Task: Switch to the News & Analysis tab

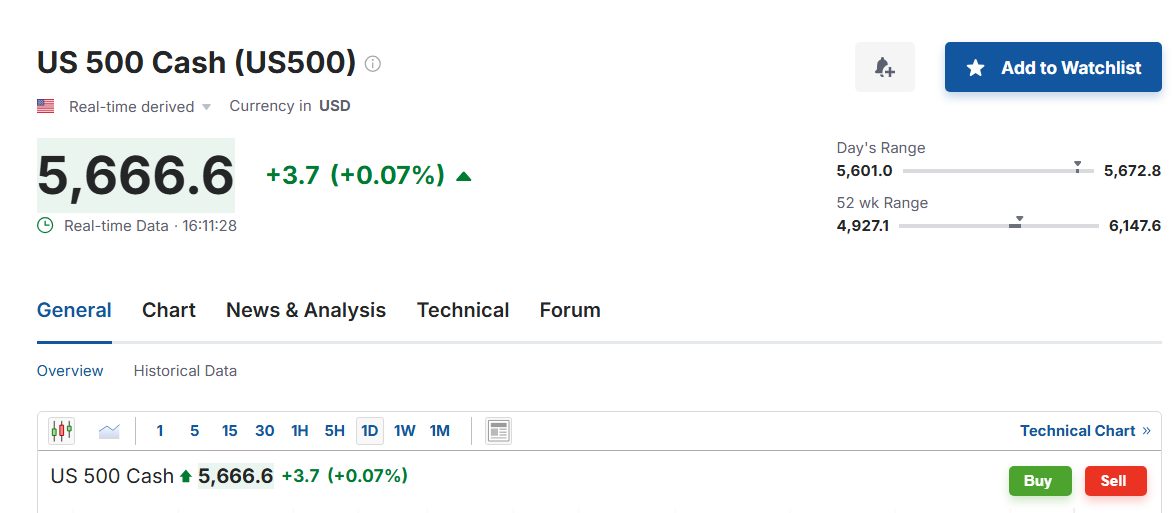Action: click(x=305, y=310)
